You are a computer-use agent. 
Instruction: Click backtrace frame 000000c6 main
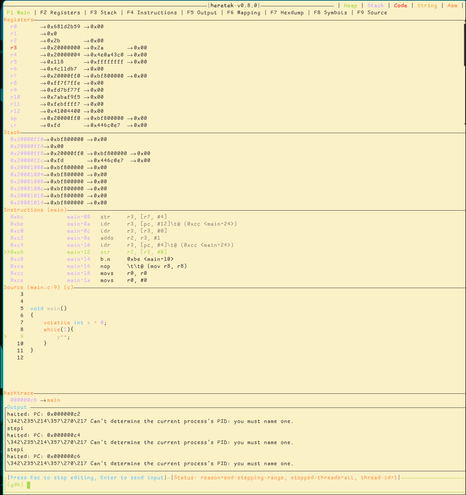[x=35, y=400]
